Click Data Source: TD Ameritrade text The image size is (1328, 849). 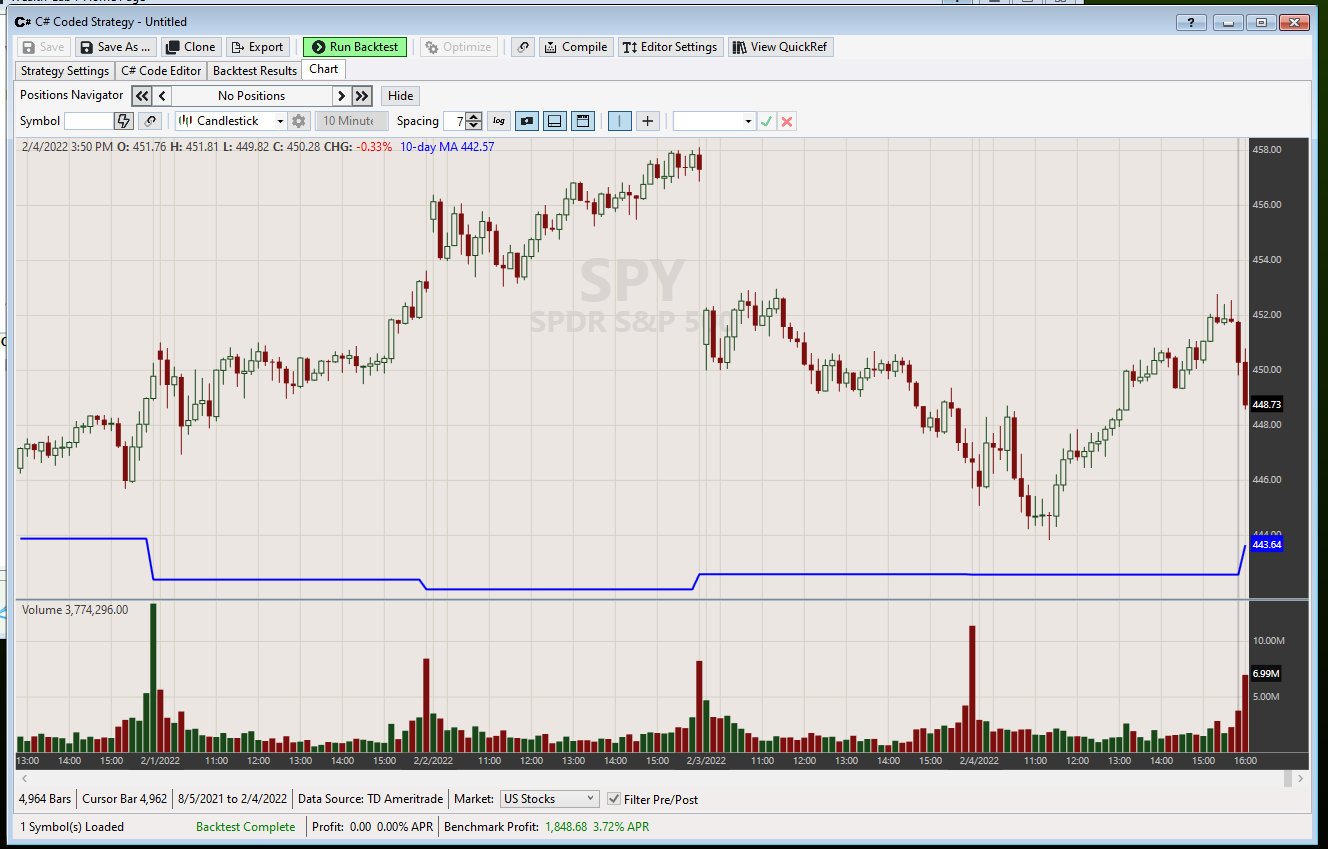click(372, 799)
